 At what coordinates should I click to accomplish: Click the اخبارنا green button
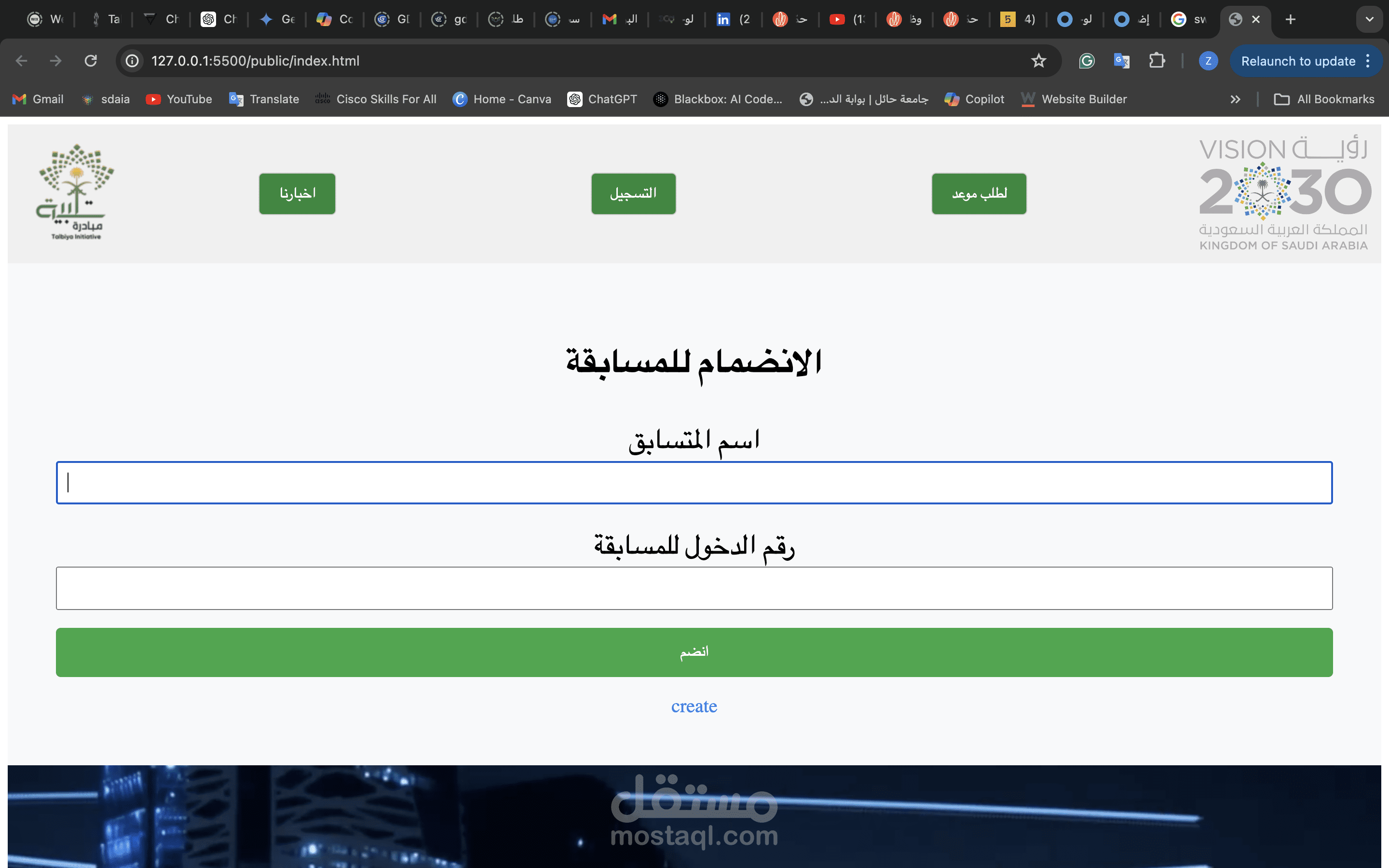point(297,193)
